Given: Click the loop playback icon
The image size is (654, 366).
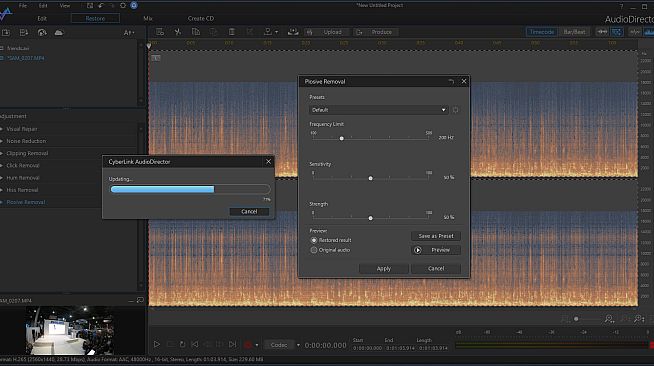Looking at the screenshot, I should click(182, 344).
